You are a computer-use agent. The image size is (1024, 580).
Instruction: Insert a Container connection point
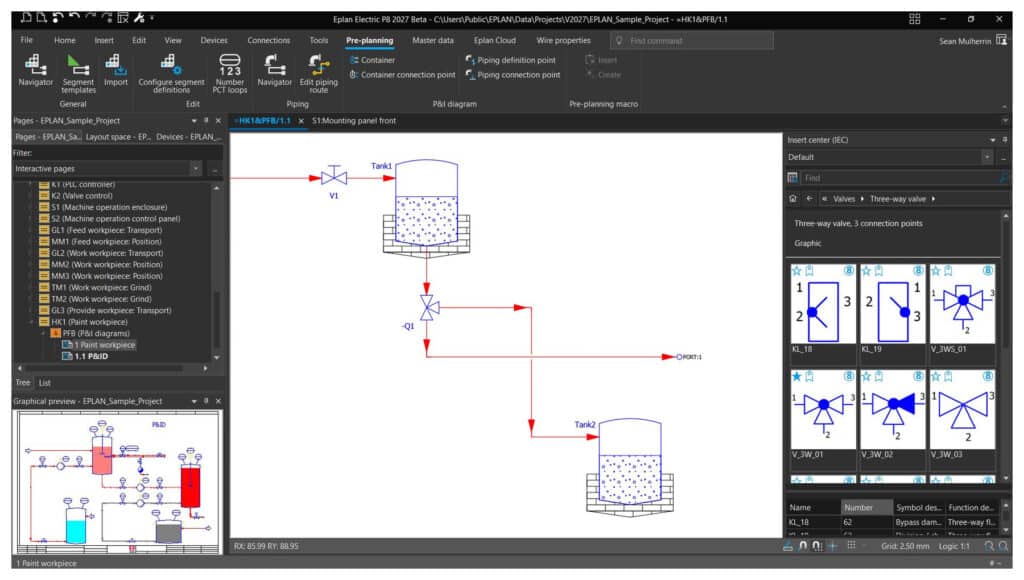pyautogui.click(x=402, y=75)
